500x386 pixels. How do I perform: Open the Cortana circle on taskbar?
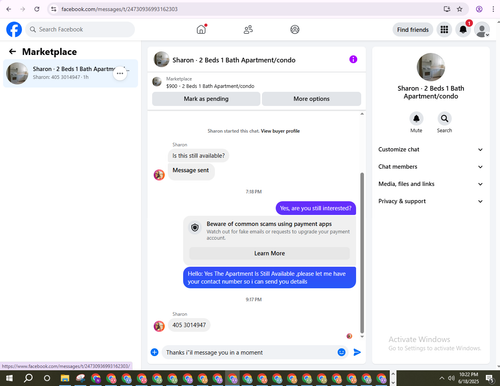pyautogui.click(x=47, y=378)
